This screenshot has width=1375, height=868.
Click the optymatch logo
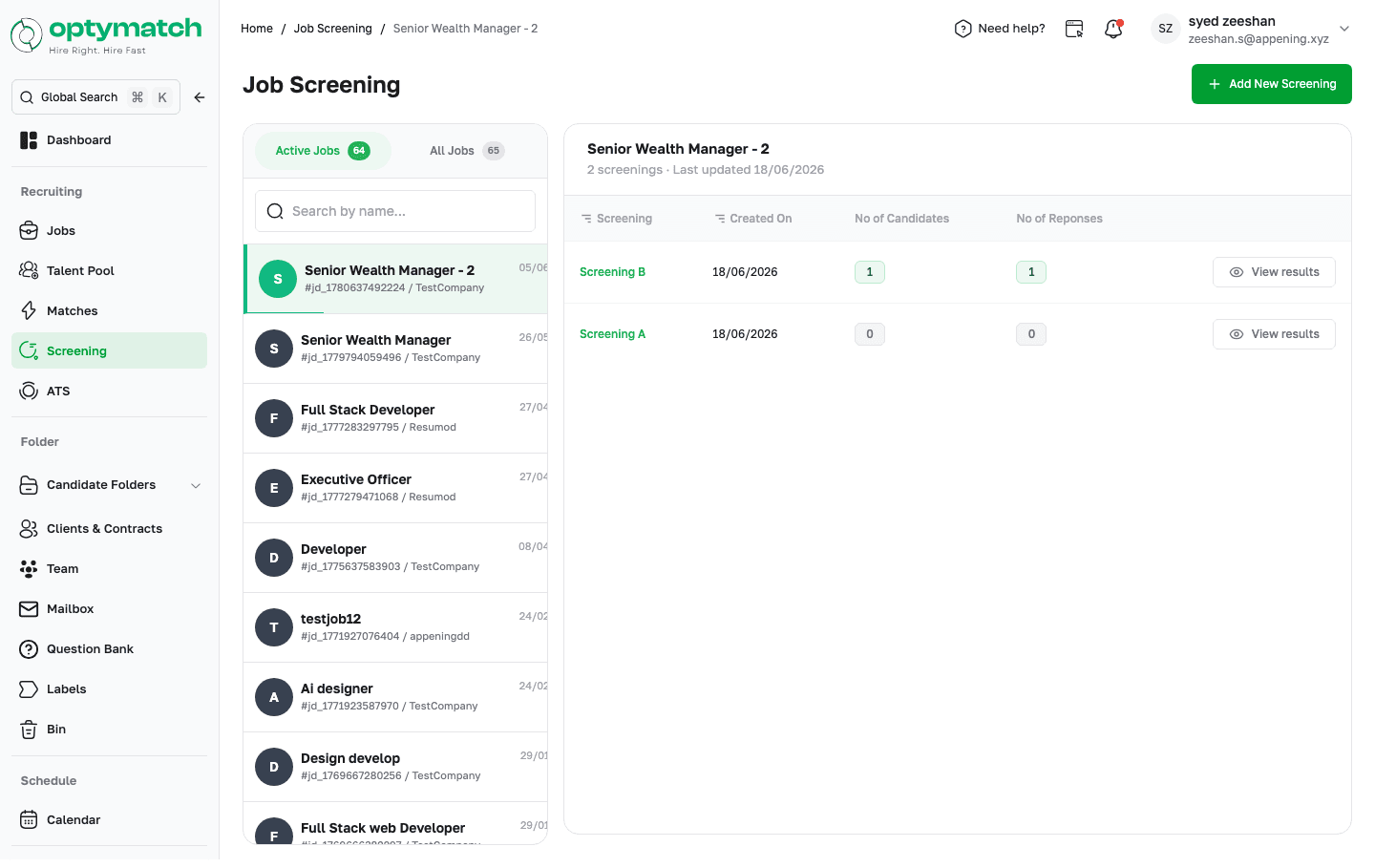click(106, 35)
